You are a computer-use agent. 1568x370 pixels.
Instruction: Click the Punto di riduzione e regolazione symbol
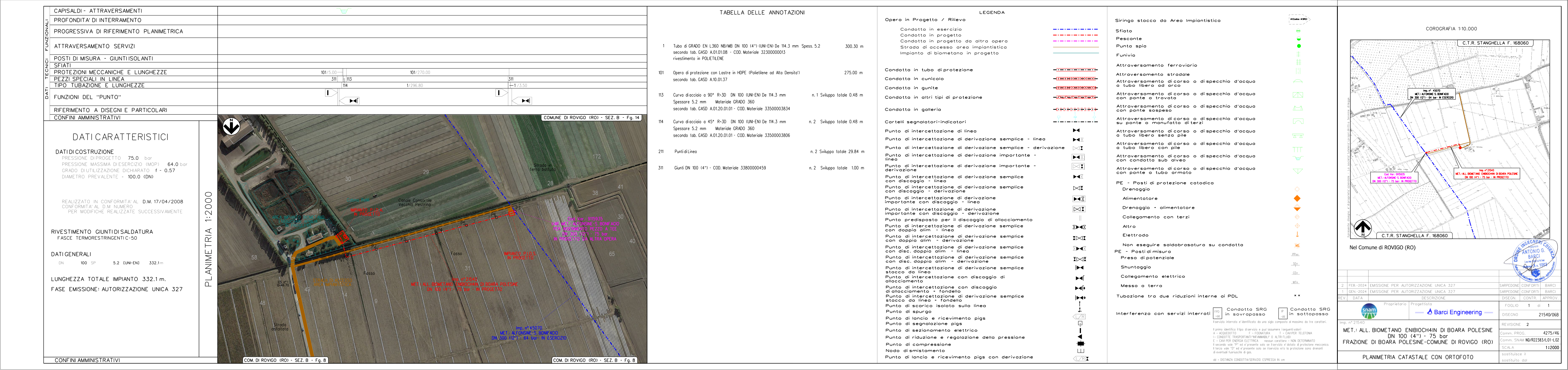(x=1080, y=337)
